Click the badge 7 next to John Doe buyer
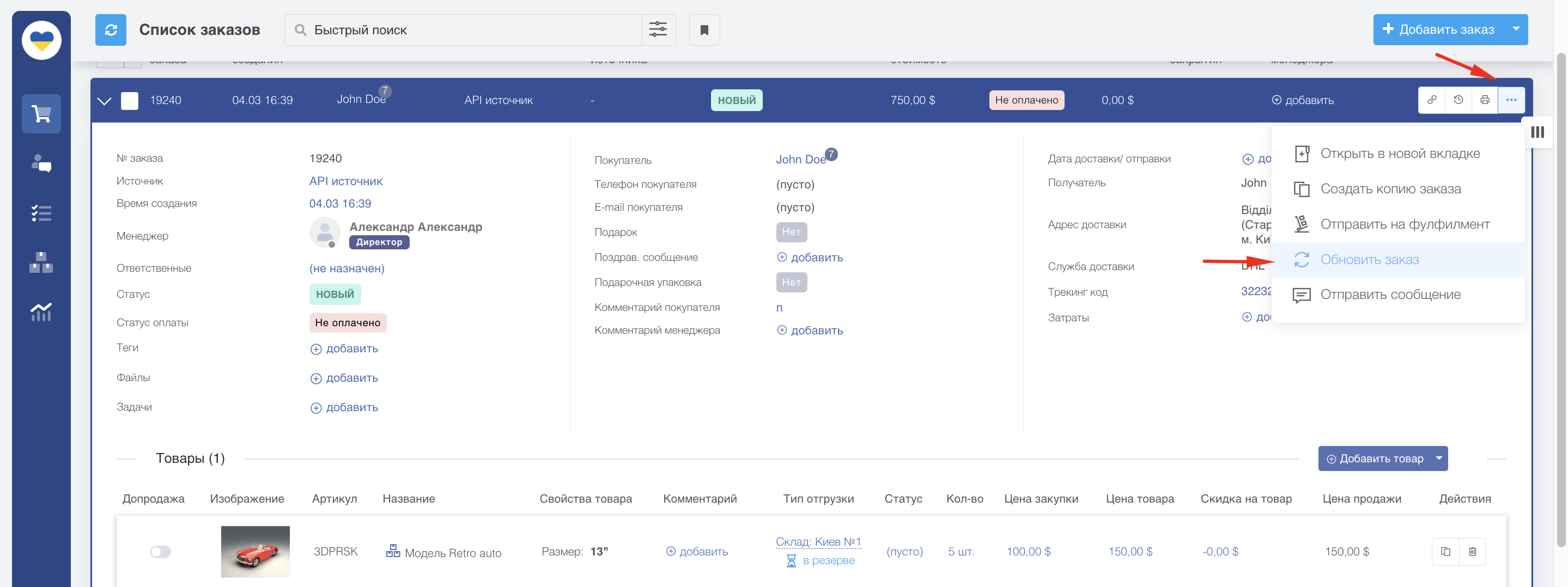 pyautogui.click(x=831, y=155)
